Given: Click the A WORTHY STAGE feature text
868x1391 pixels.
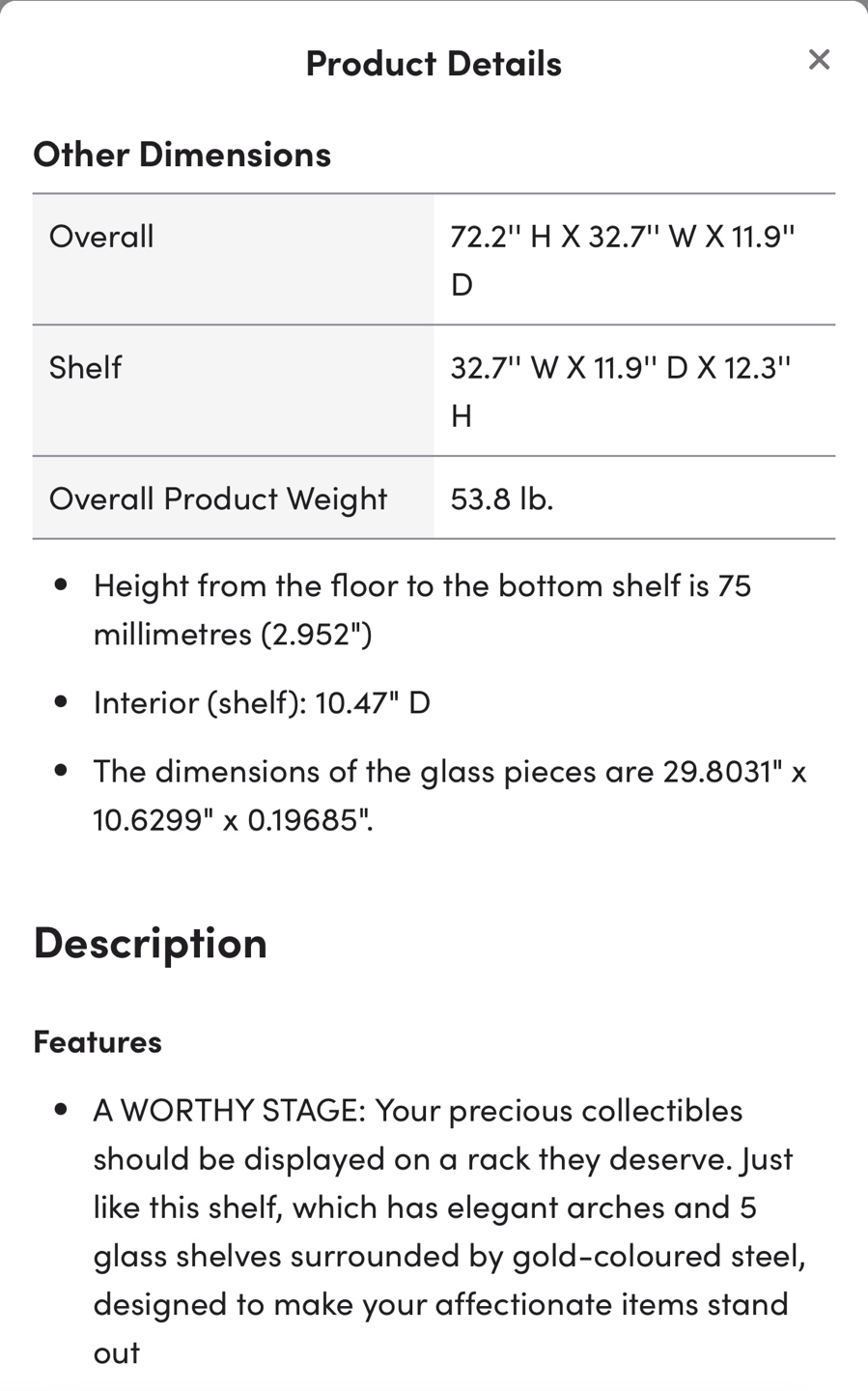Looking at the screenshot, I should [x=418, y=1111].
